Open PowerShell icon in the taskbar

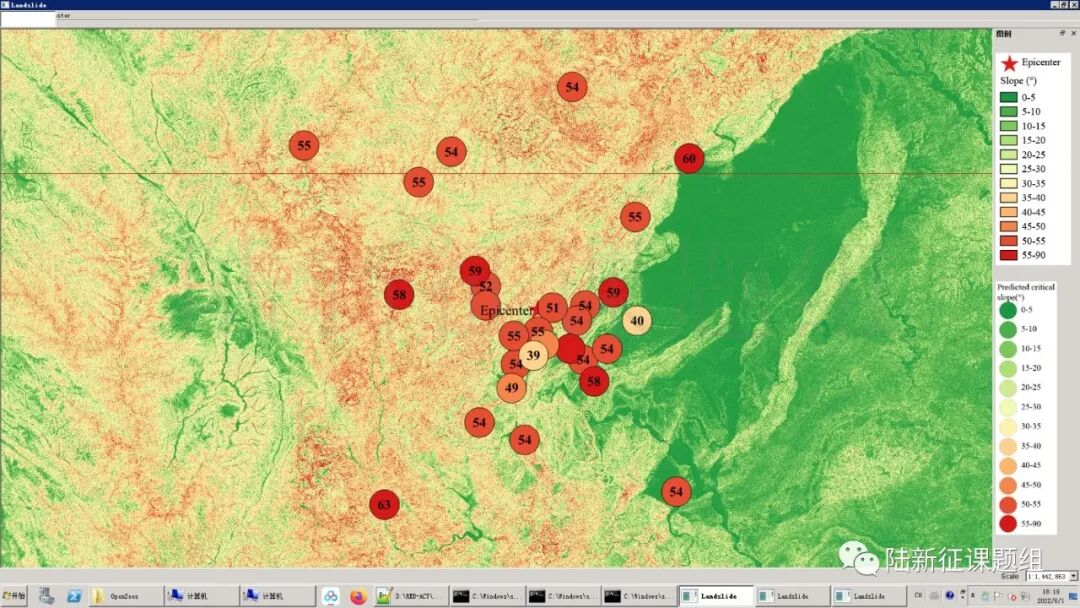click(74, 596)
